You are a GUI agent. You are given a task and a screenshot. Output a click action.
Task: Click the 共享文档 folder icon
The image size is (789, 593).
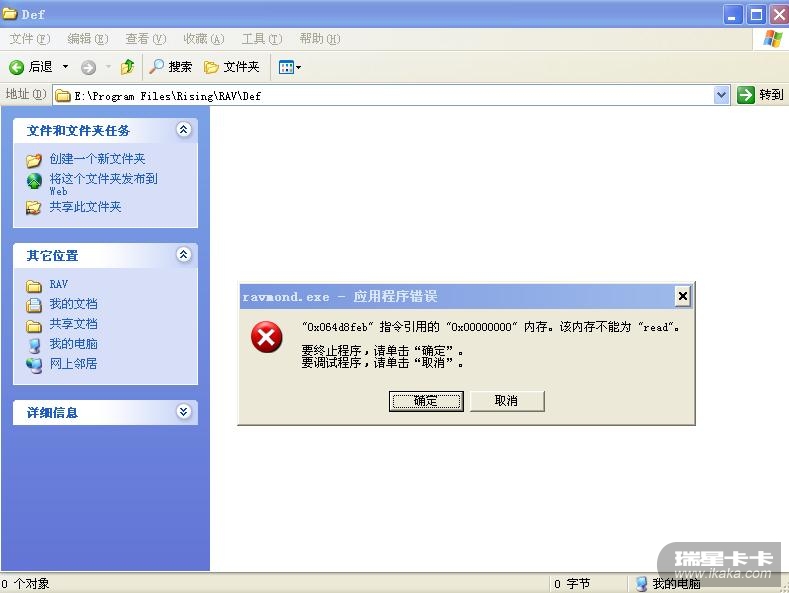(34, 326)
